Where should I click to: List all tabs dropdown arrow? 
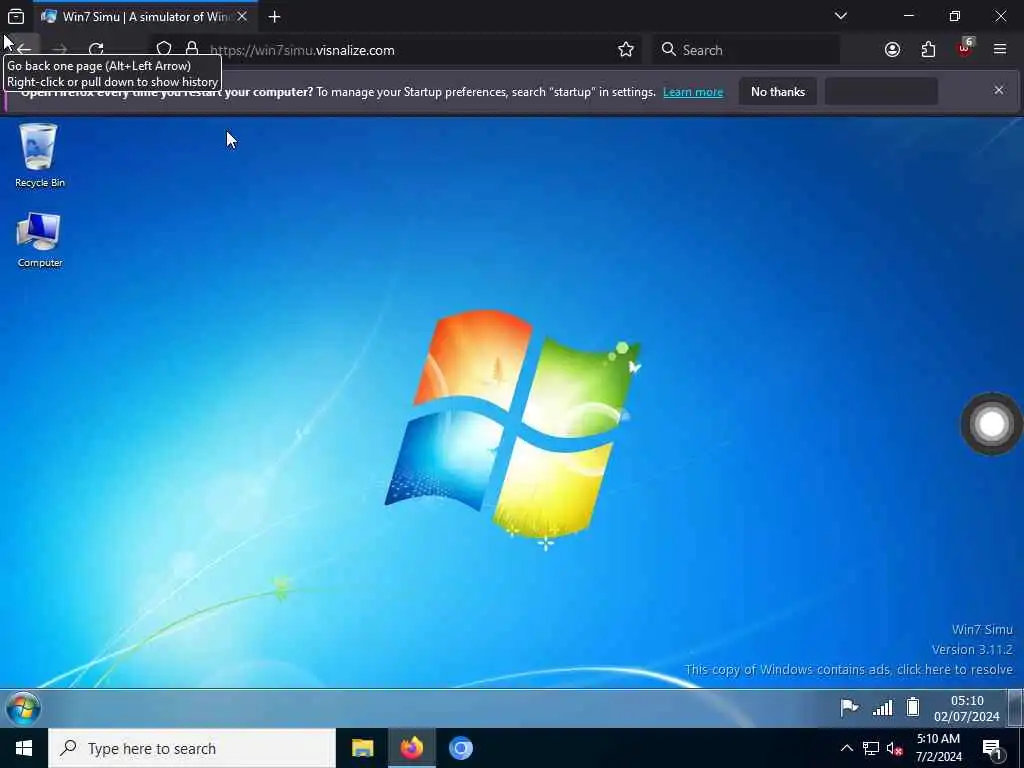tap(840, 16)
